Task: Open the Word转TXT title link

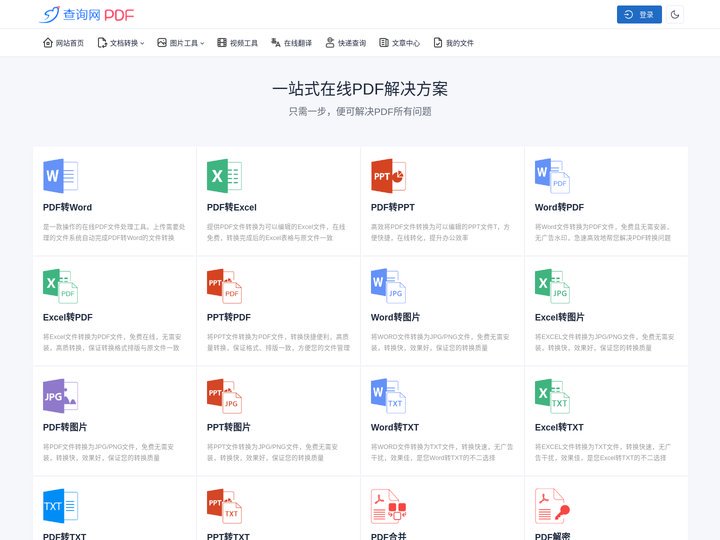Action: 395,428
